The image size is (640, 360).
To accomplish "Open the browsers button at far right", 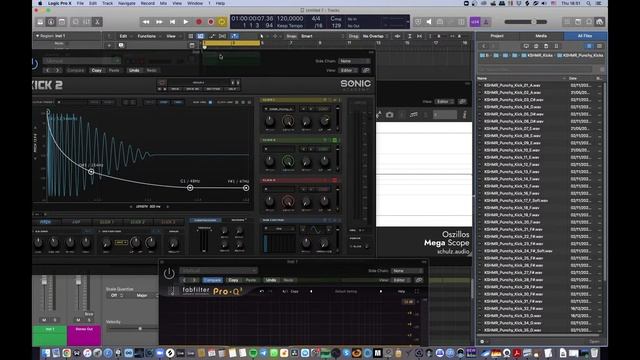I will (x=600, y=22).
